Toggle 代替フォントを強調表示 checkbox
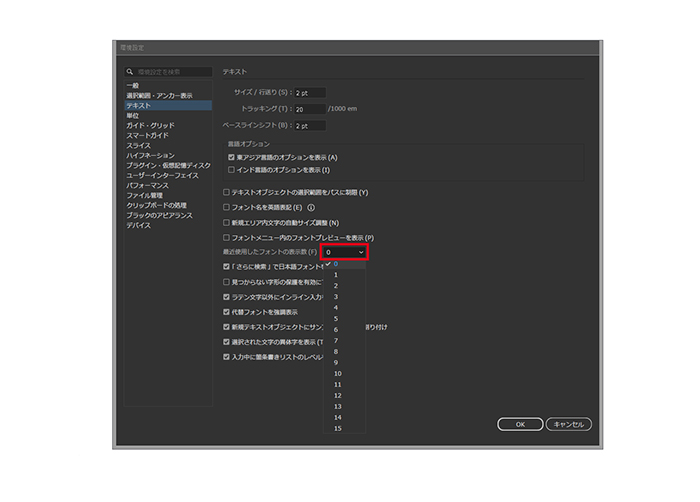The width and height of the screenshot is (700, 502). pyautogui.click(x=226, y=312)
